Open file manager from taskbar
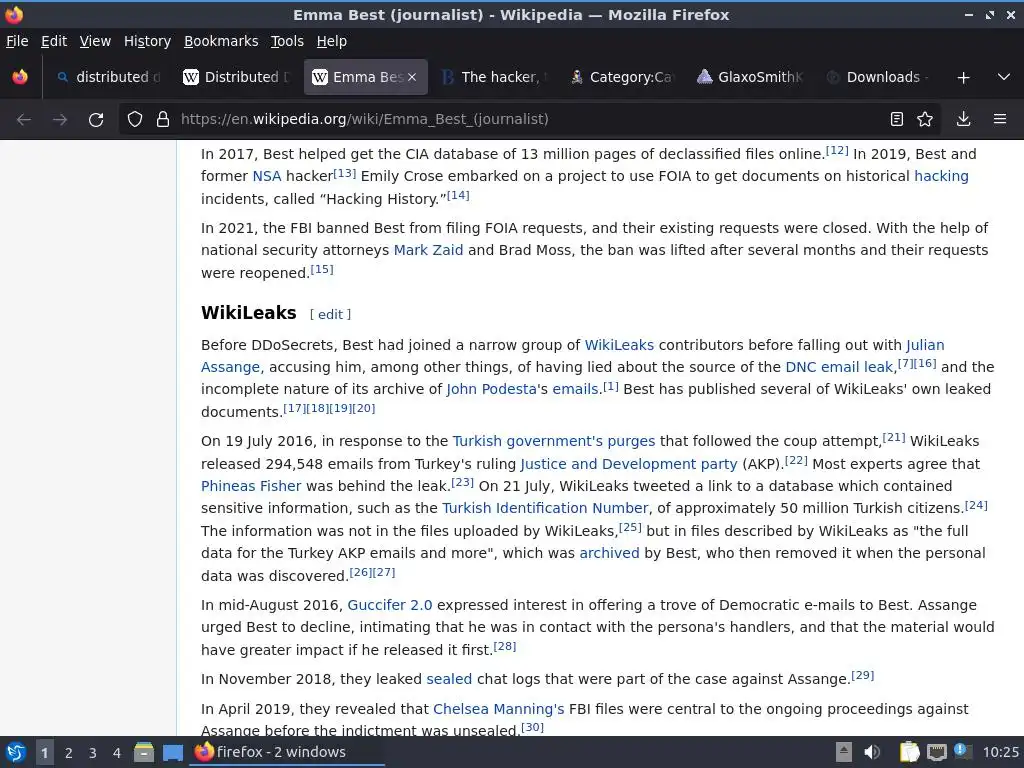This screenshot has width=1024, height=768. pos(144,752)
